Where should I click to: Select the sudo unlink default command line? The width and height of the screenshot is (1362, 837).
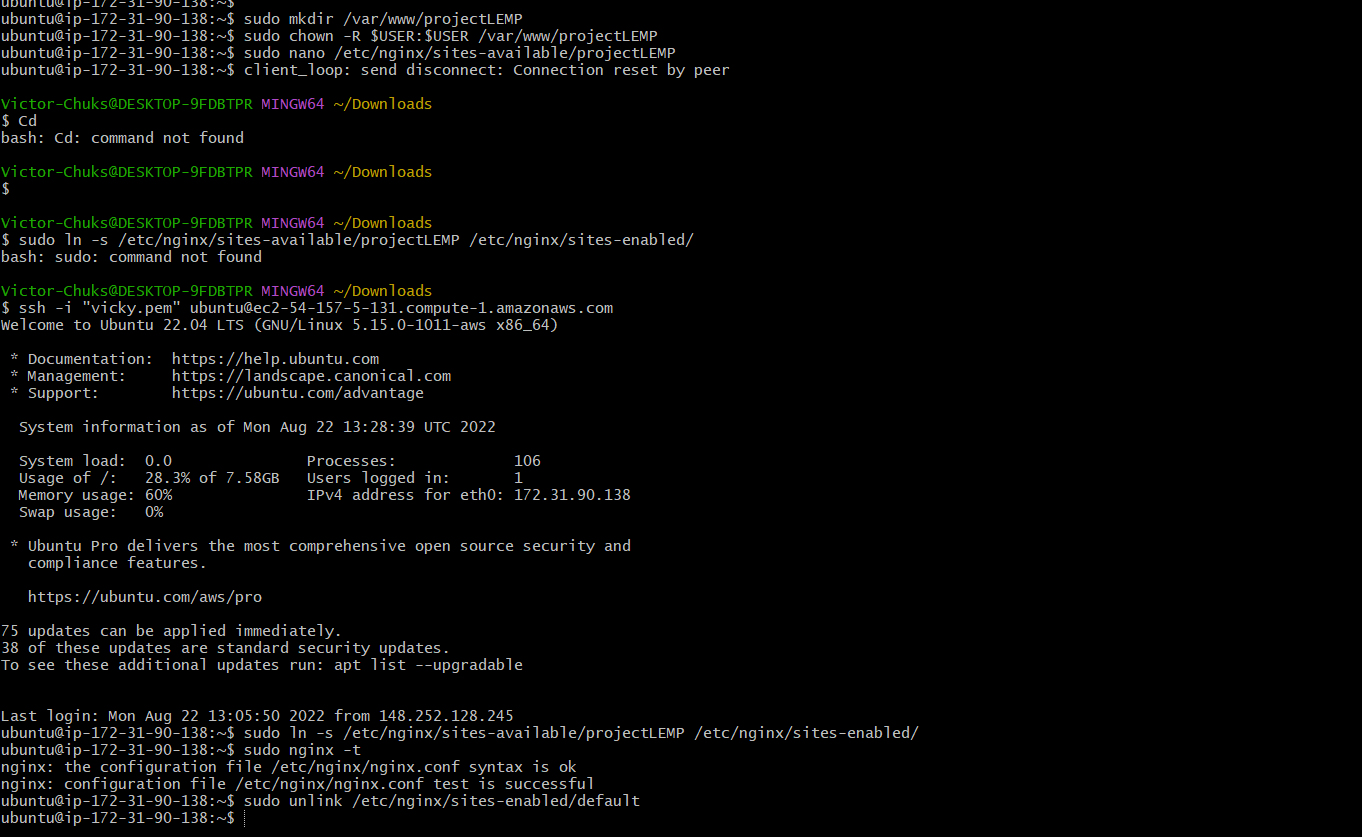[x=440, y=800]
